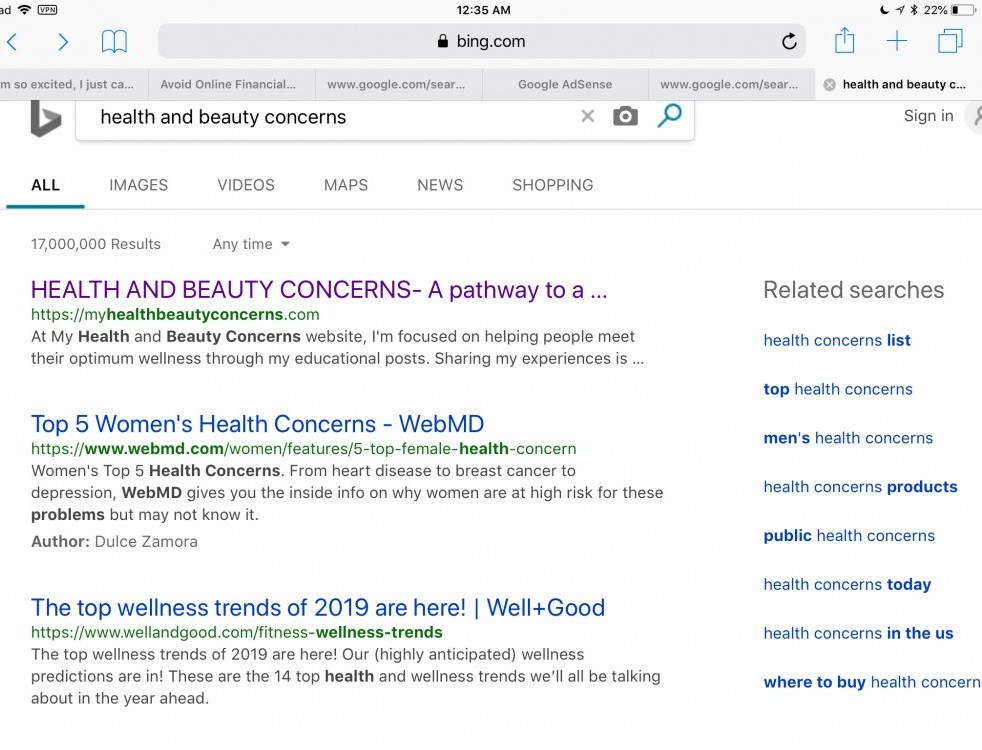Open HEALTH AND BEAUTY CONCERNS result title

click(x=319, y=290)
